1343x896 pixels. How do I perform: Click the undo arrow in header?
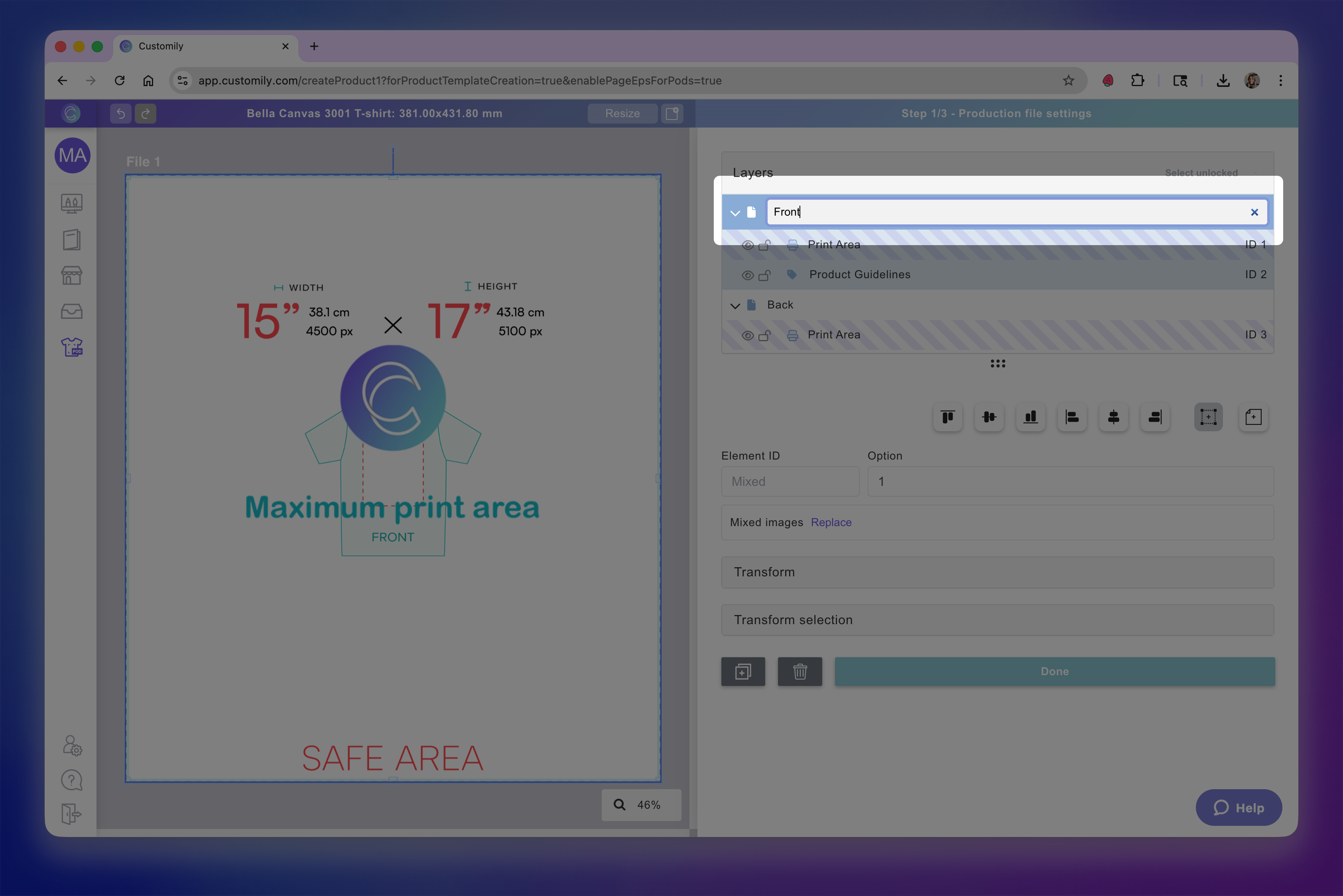[121, 113]
